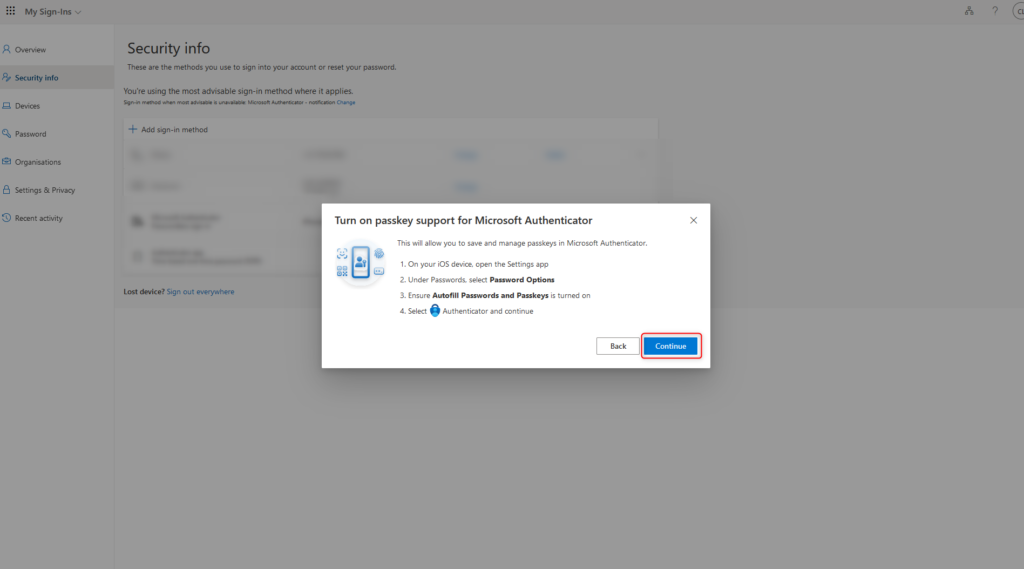Viewport: 1024px width, 569px height.
Task: Click the Recent activity clock icon
Action: coord(7,218)
